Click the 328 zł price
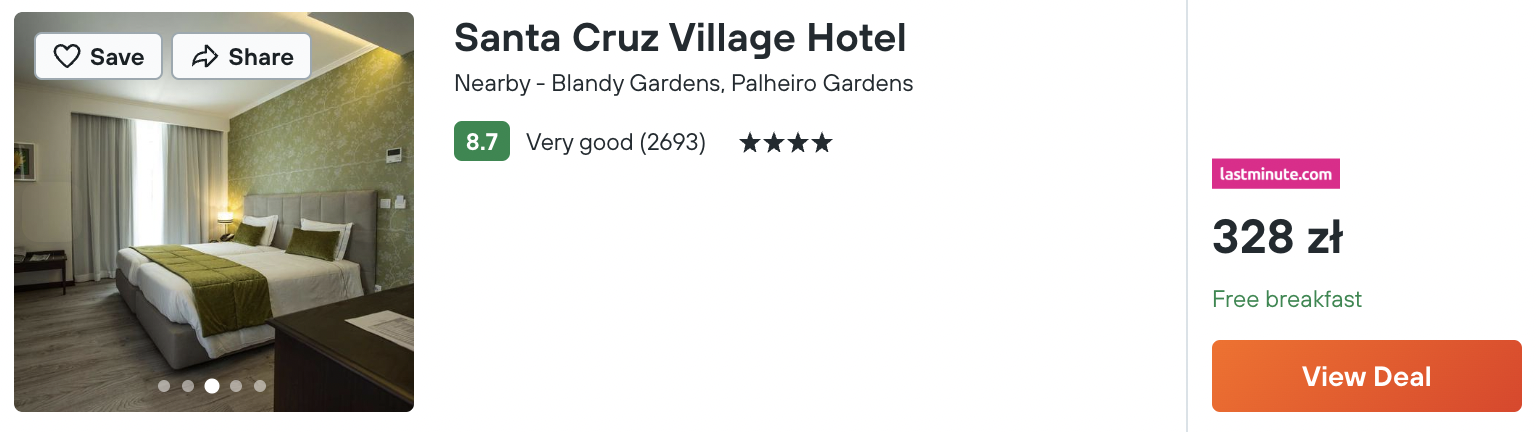Screen dimensions: 1536x432 pyautogui.click(x=1277, y=238)
